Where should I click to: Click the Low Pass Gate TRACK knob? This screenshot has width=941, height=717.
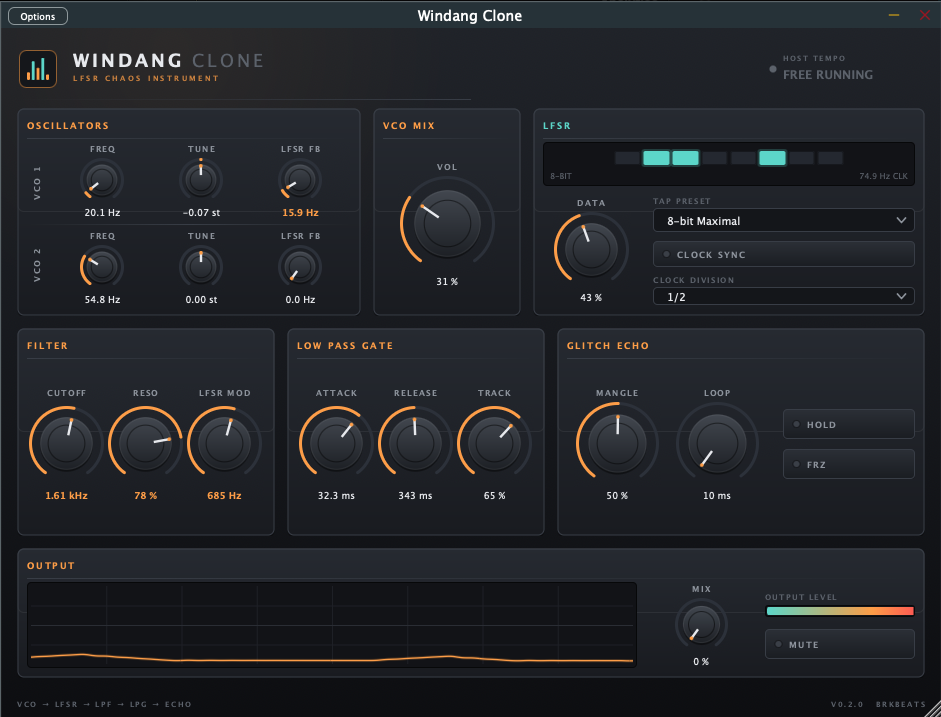495,443
